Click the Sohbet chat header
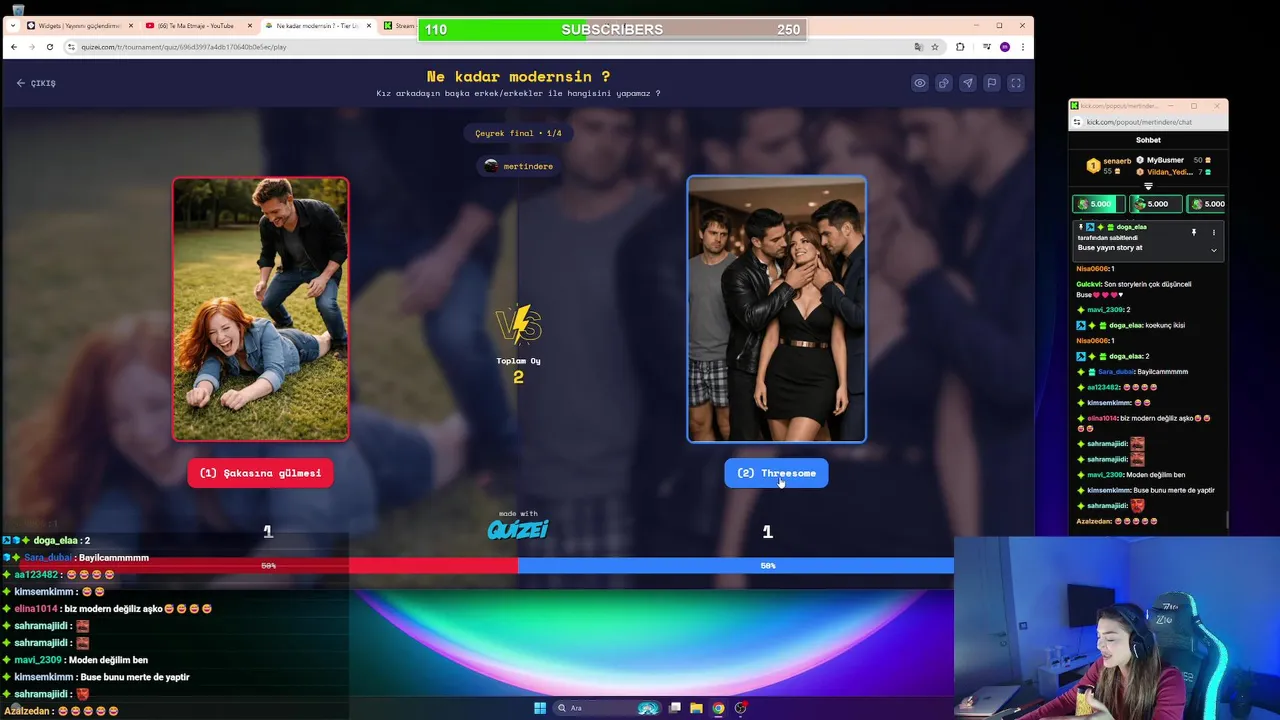The width and height of the screenshot is (1280, 720). click(1148, 140)
